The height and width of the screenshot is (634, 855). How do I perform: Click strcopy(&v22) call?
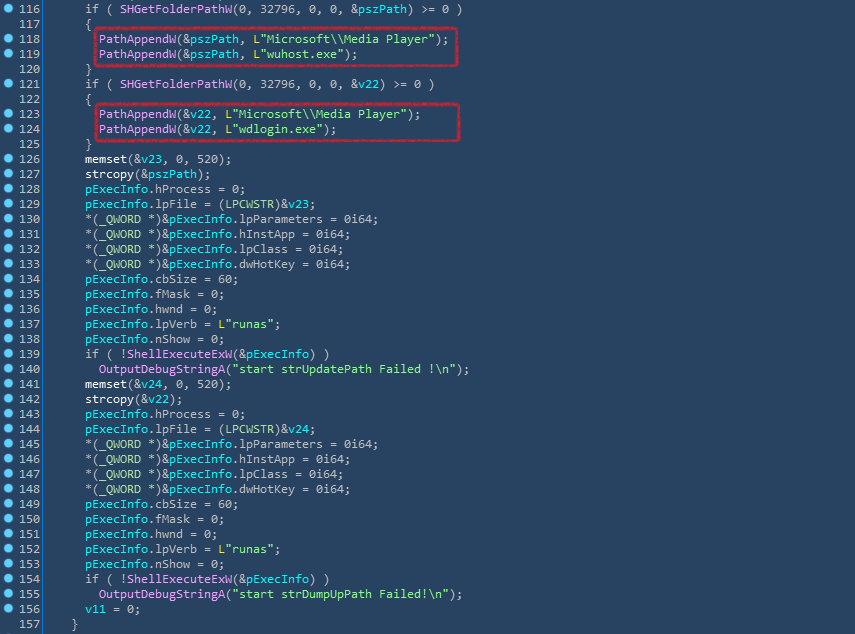(134, 399)
